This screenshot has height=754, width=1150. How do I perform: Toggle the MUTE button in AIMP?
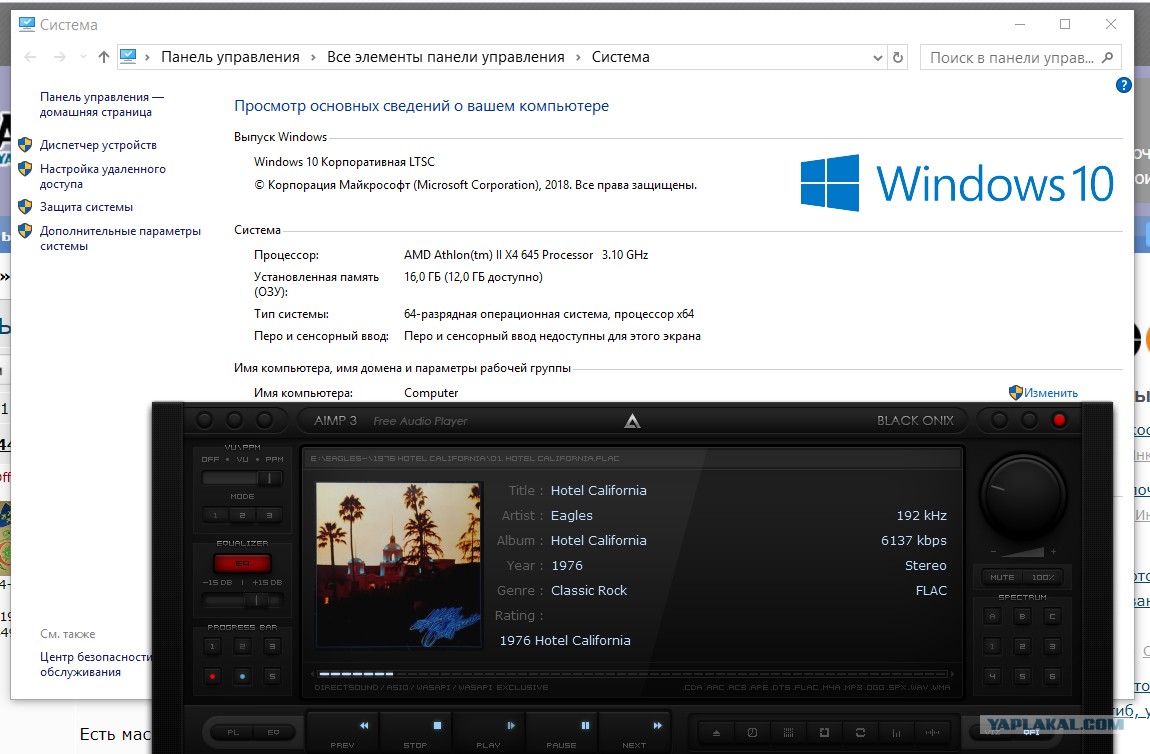tap(1003, 577)
